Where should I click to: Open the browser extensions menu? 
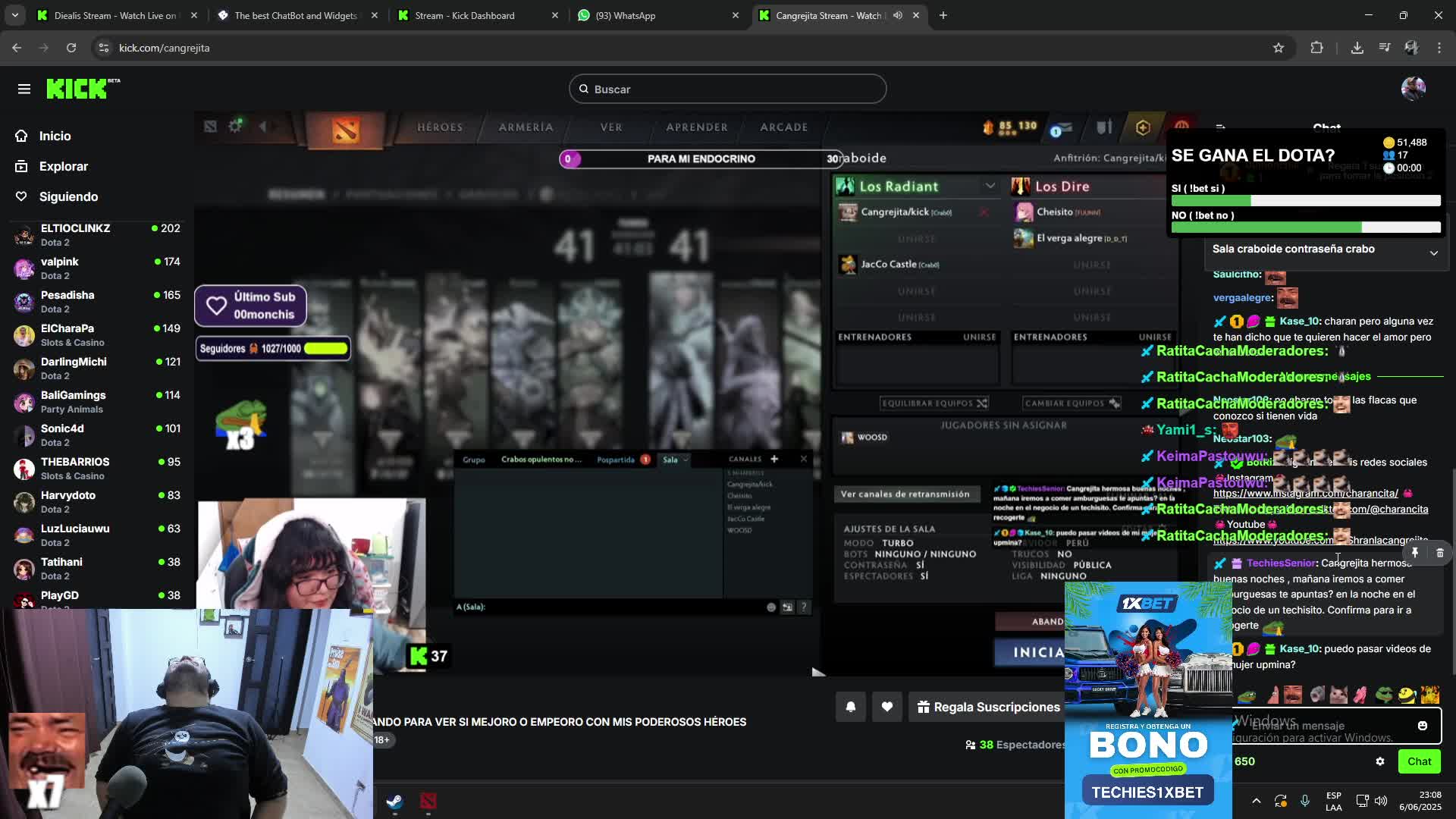[x=1316, y=48]
